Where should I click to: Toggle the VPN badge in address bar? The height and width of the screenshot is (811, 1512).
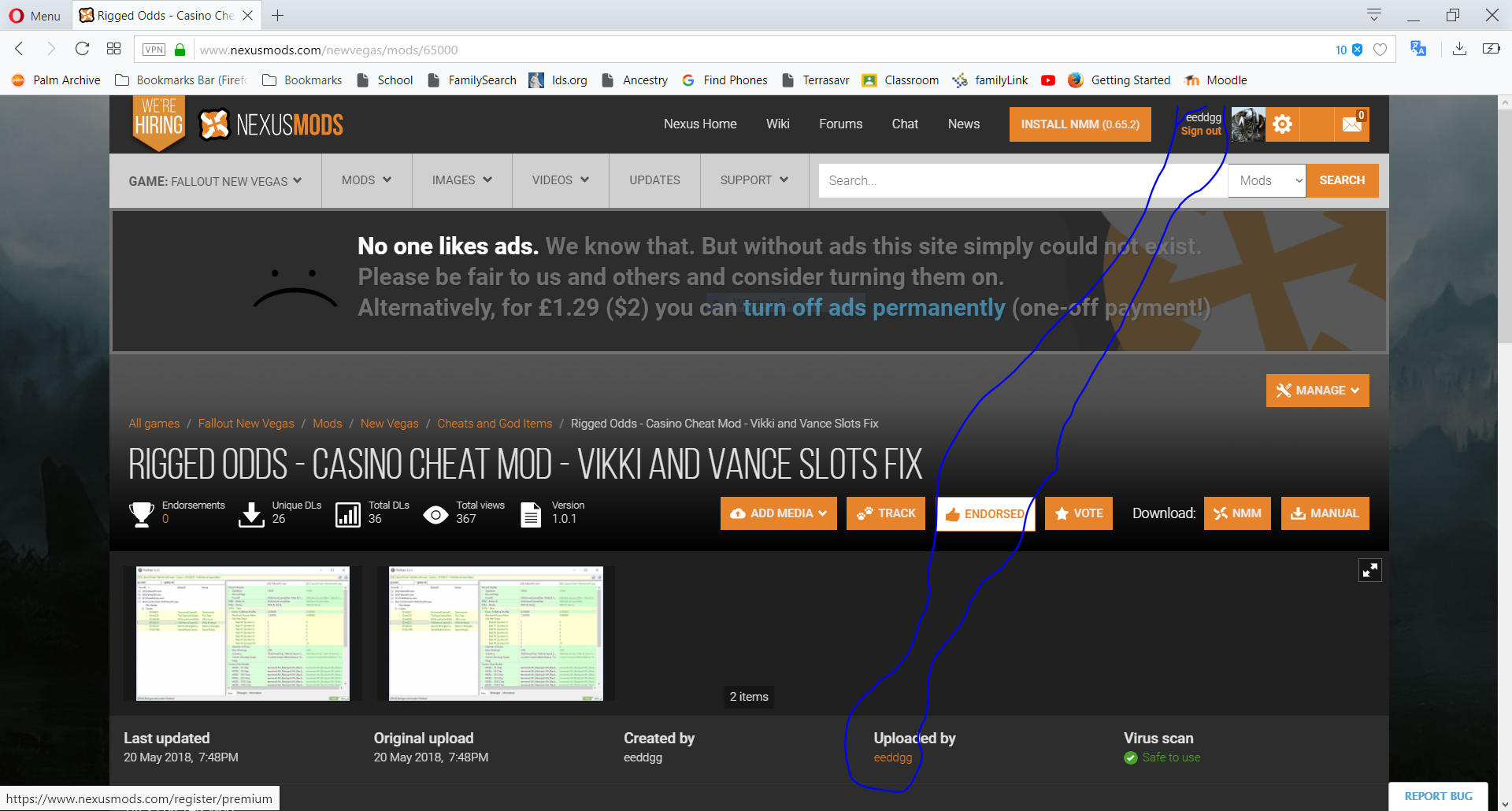click(x=154, y=50)
